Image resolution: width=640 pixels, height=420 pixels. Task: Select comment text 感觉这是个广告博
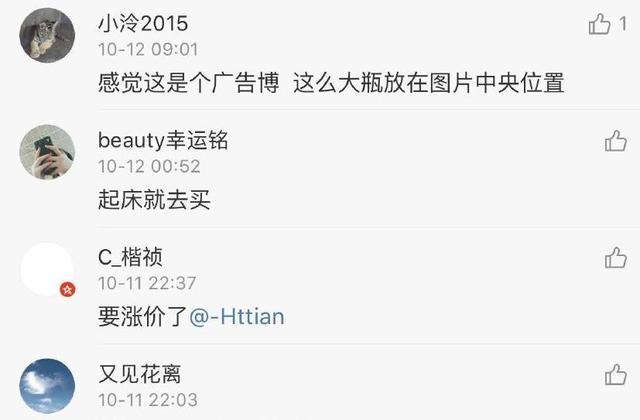tap(189, 83)
